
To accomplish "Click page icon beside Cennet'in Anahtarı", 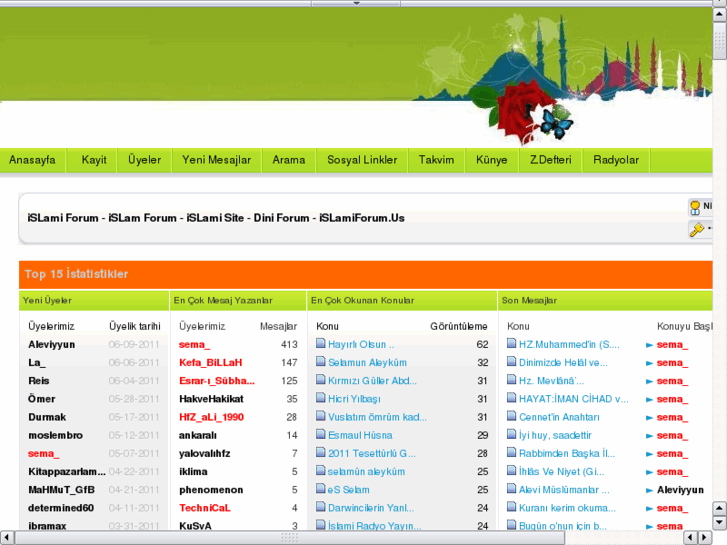I will [x=511, y=416].
